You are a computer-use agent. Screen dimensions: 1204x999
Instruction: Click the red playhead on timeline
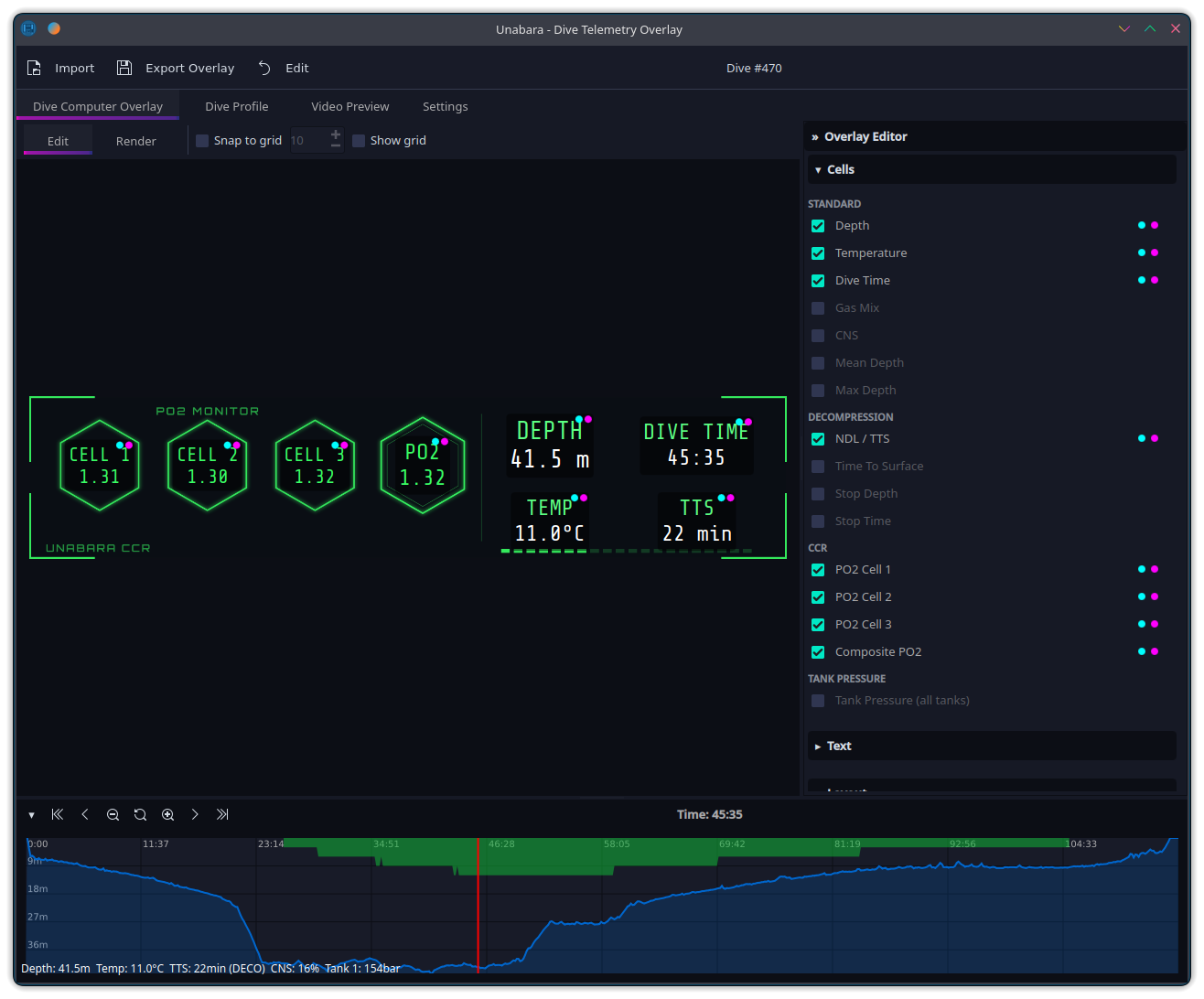coord(478,905)
